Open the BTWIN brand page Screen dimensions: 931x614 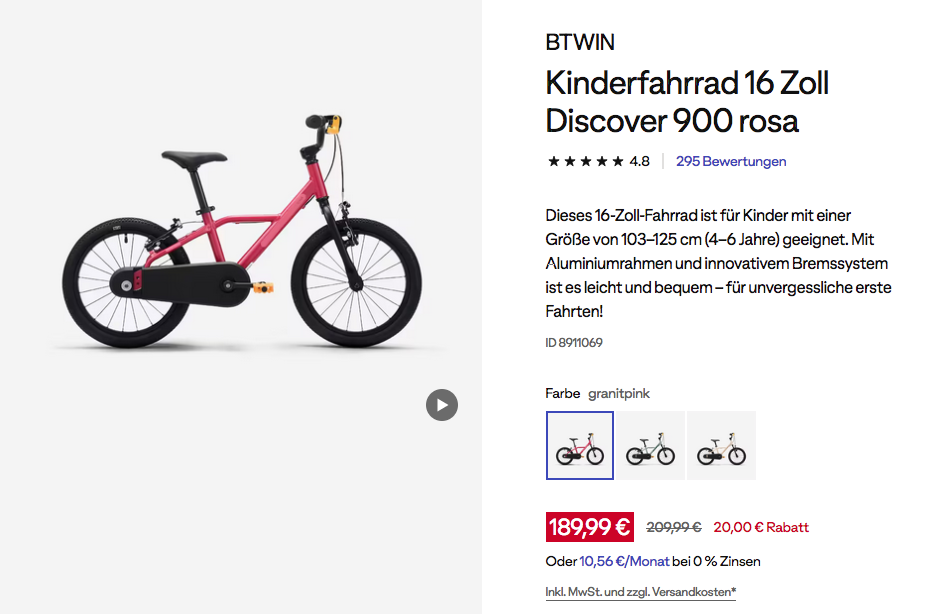[580, 42]
